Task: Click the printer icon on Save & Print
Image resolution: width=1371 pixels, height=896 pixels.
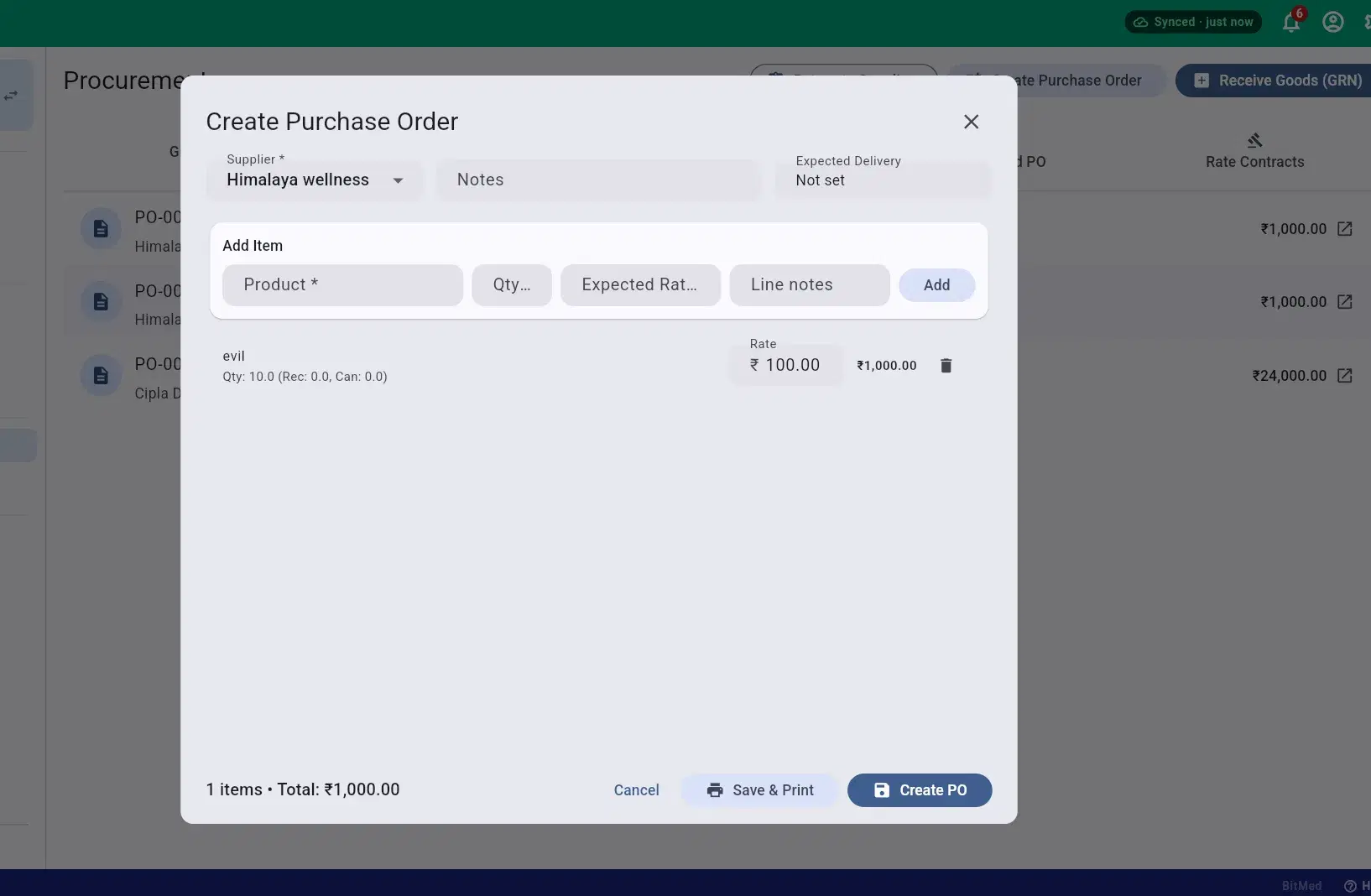Action: (715, 790)
